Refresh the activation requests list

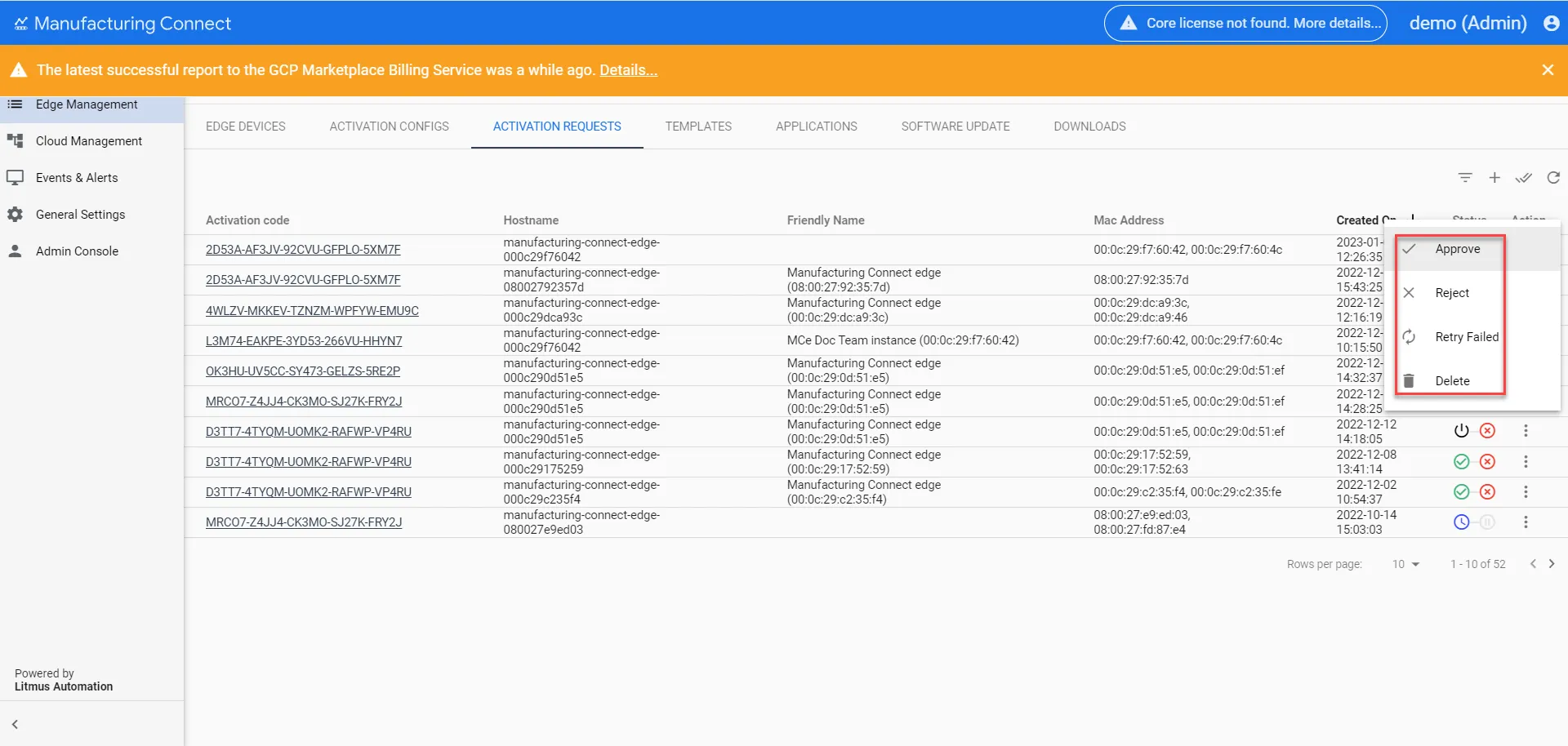click(x=1553, y=178)
